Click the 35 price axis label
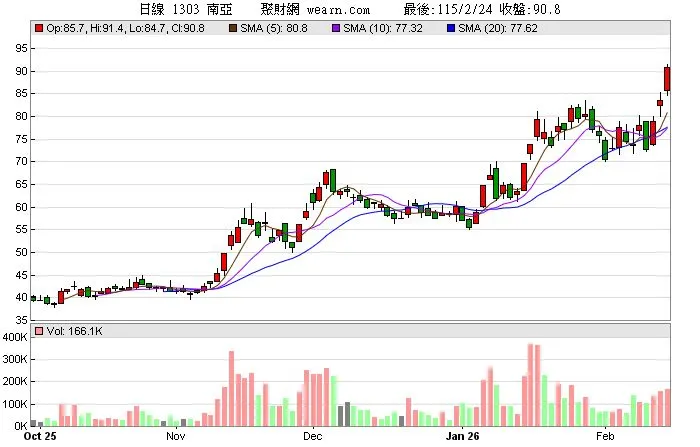This screenshot has height=447, width=700. coord(21,320)
